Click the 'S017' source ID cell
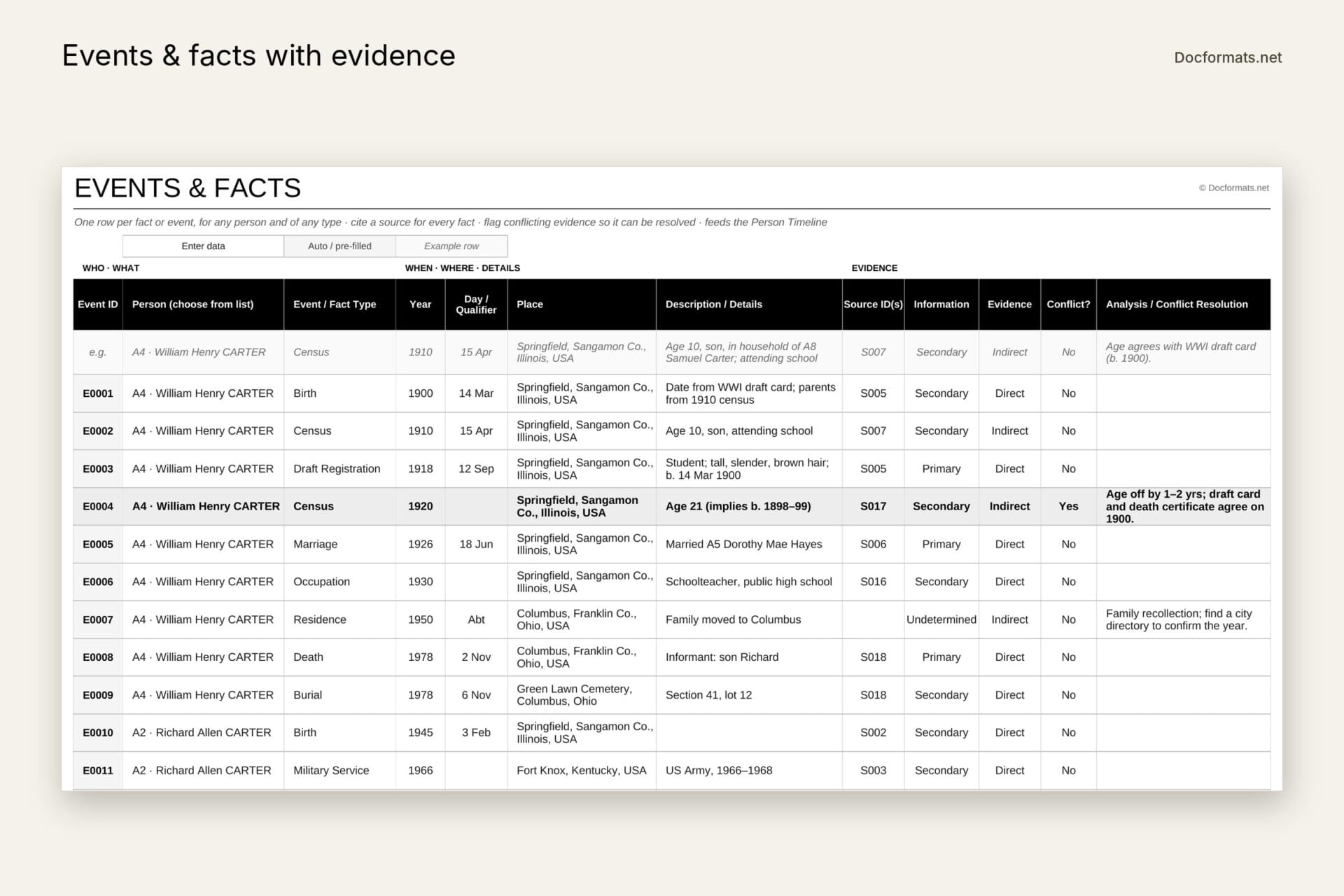Screen dimensions: 1344x896 tap(873, 506)
